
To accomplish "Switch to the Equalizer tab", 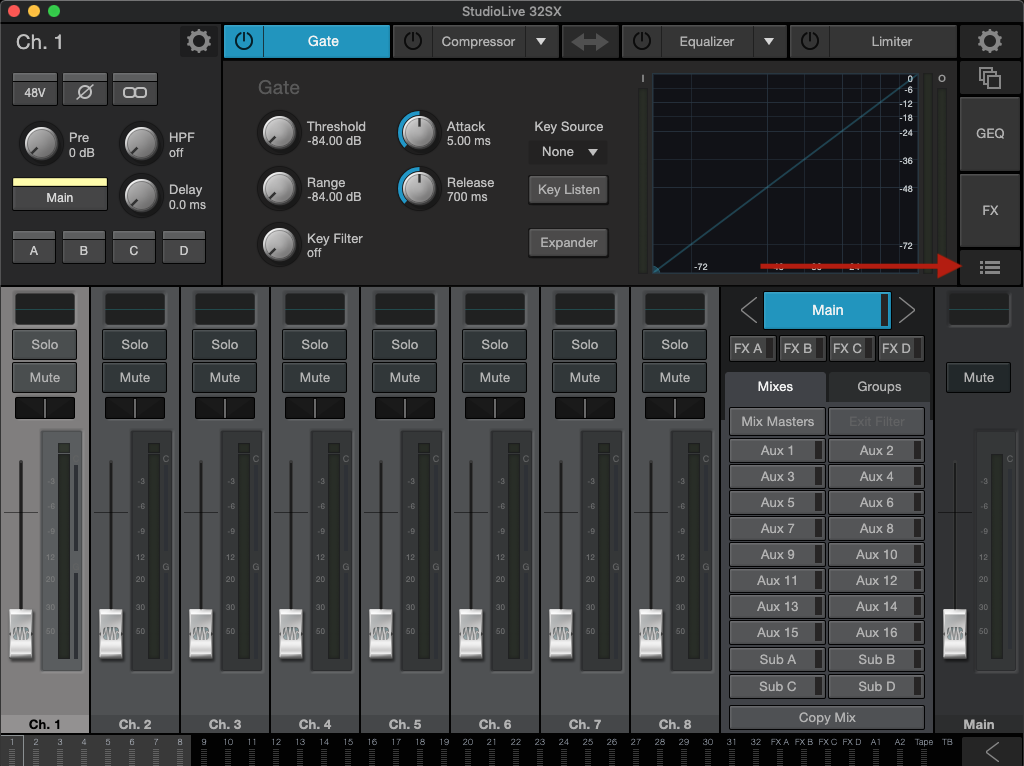I will tap(707, 41).
